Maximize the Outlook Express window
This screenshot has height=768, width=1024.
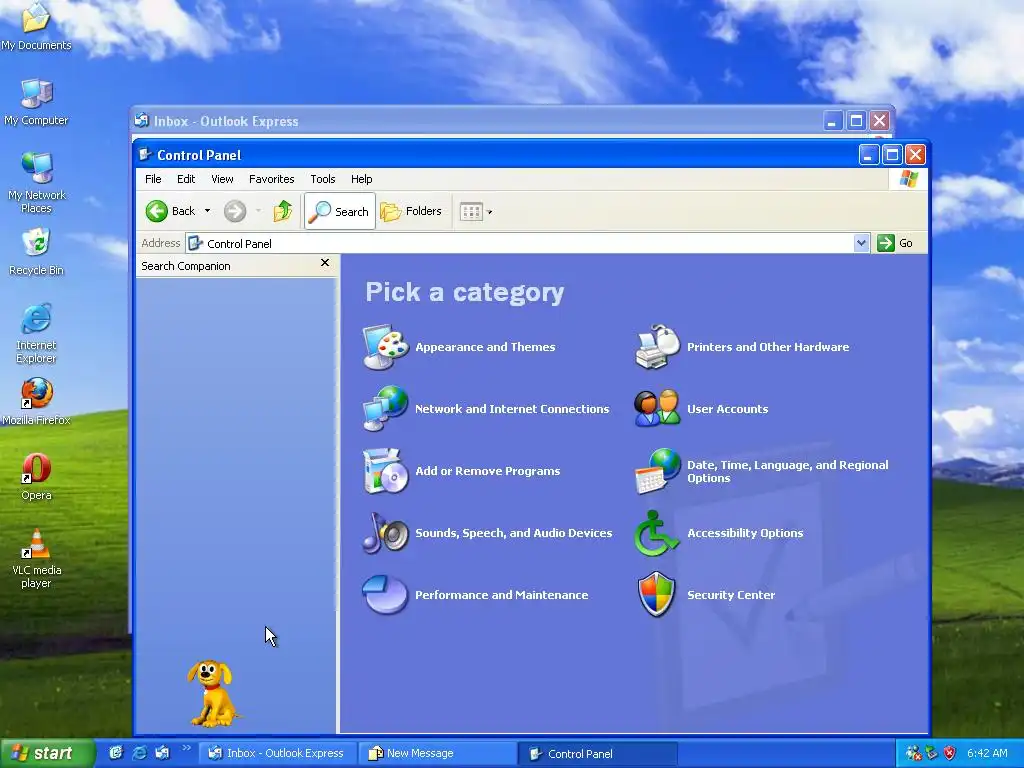[856, 121]
